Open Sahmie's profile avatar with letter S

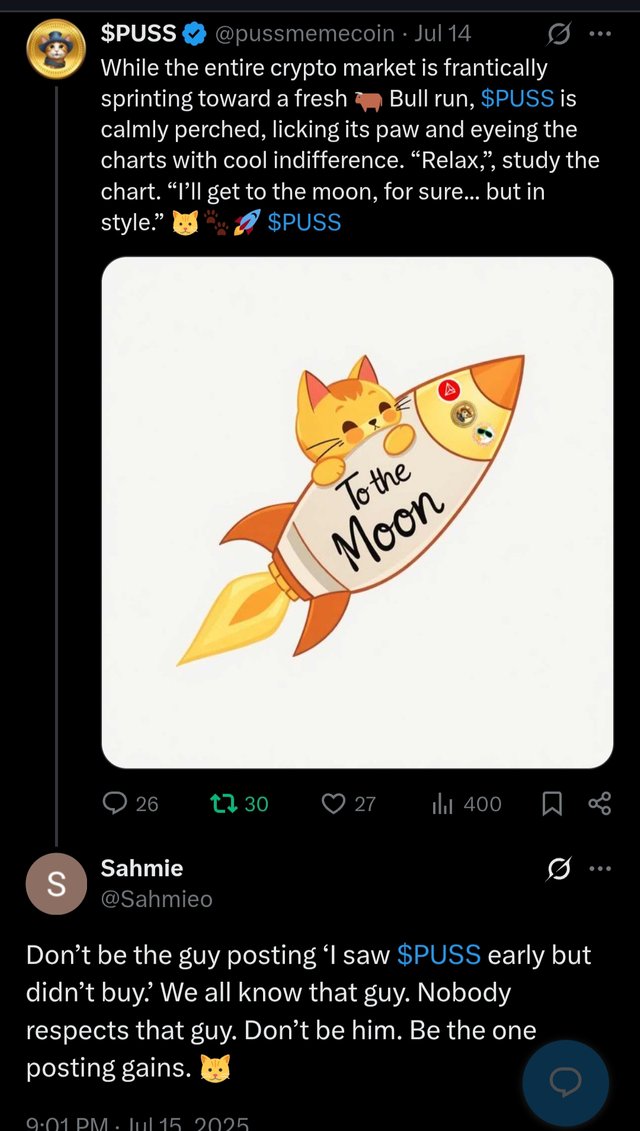[56, 884]
